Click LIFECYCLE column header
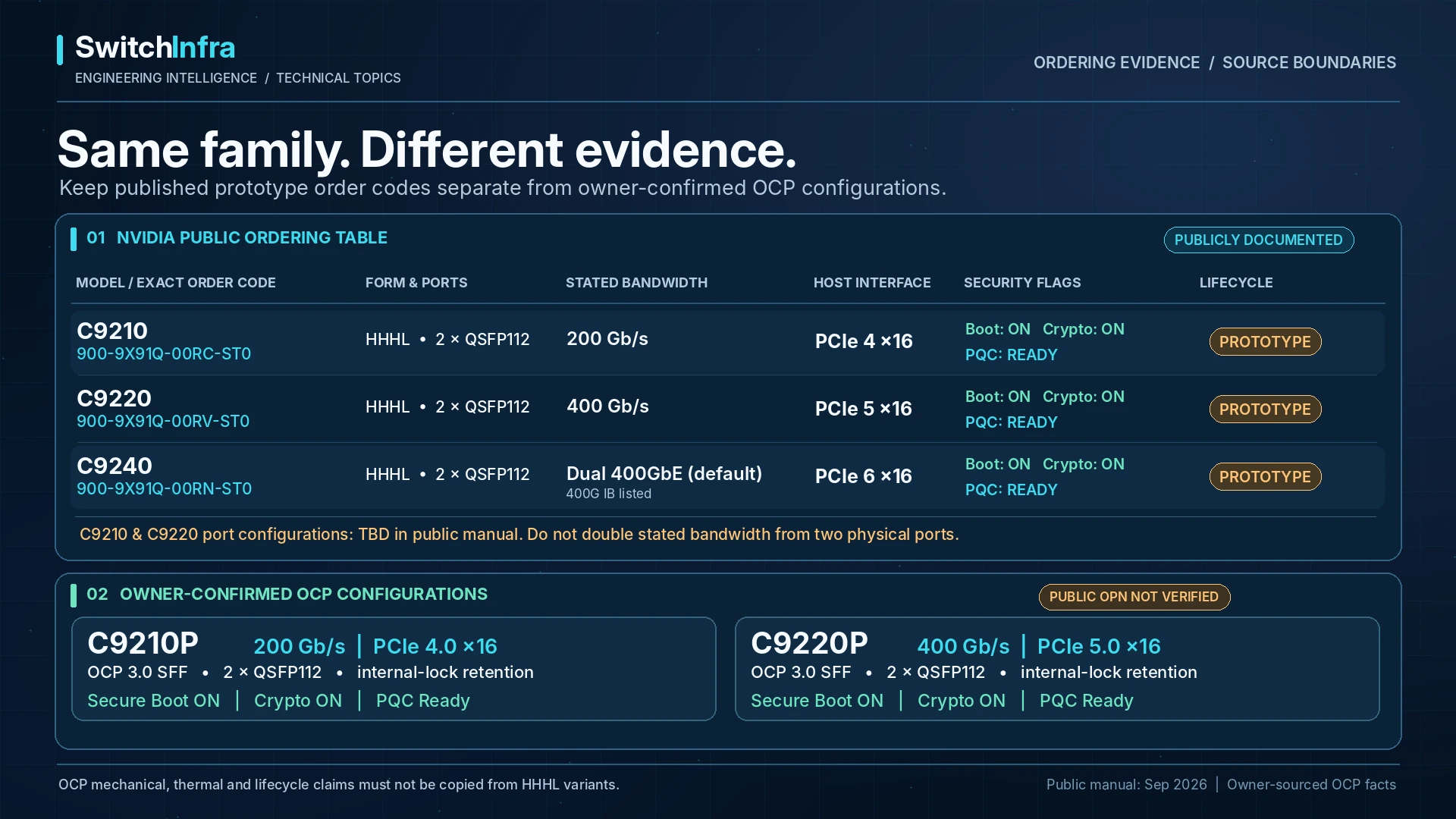The image size is (1456, 819). click(x=1236, y=282)
